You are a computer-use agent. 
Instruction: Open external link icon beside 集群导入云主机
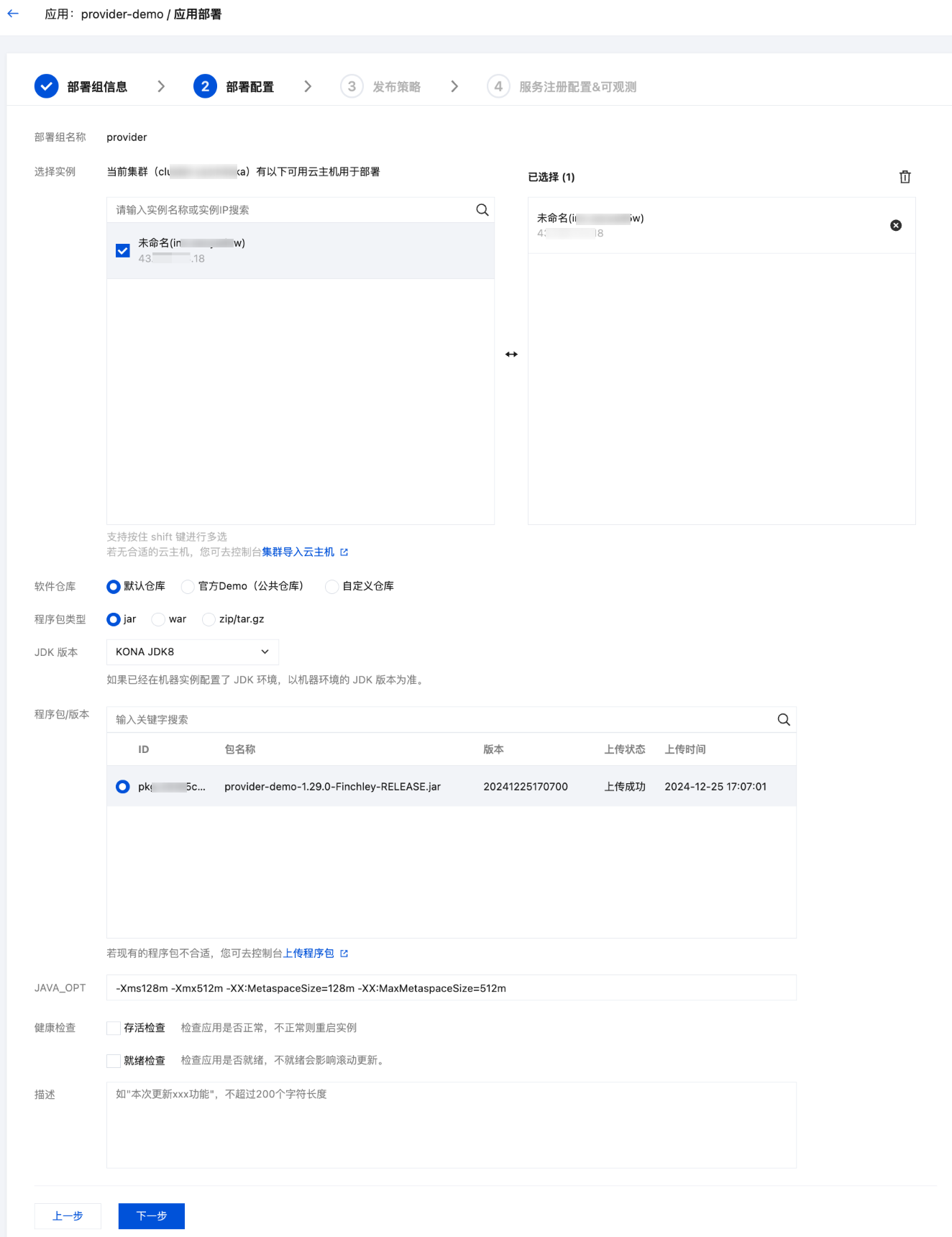pyautogui.click(x=344, y=552)
